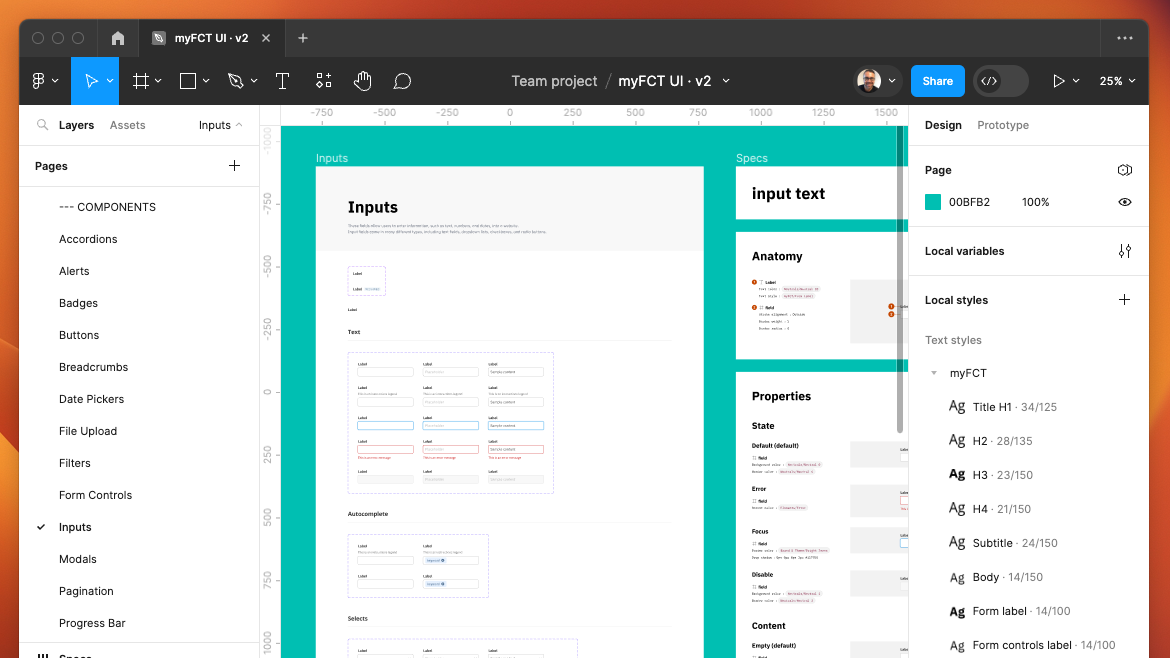
Task: Add a new page
Action: (234, 166)
